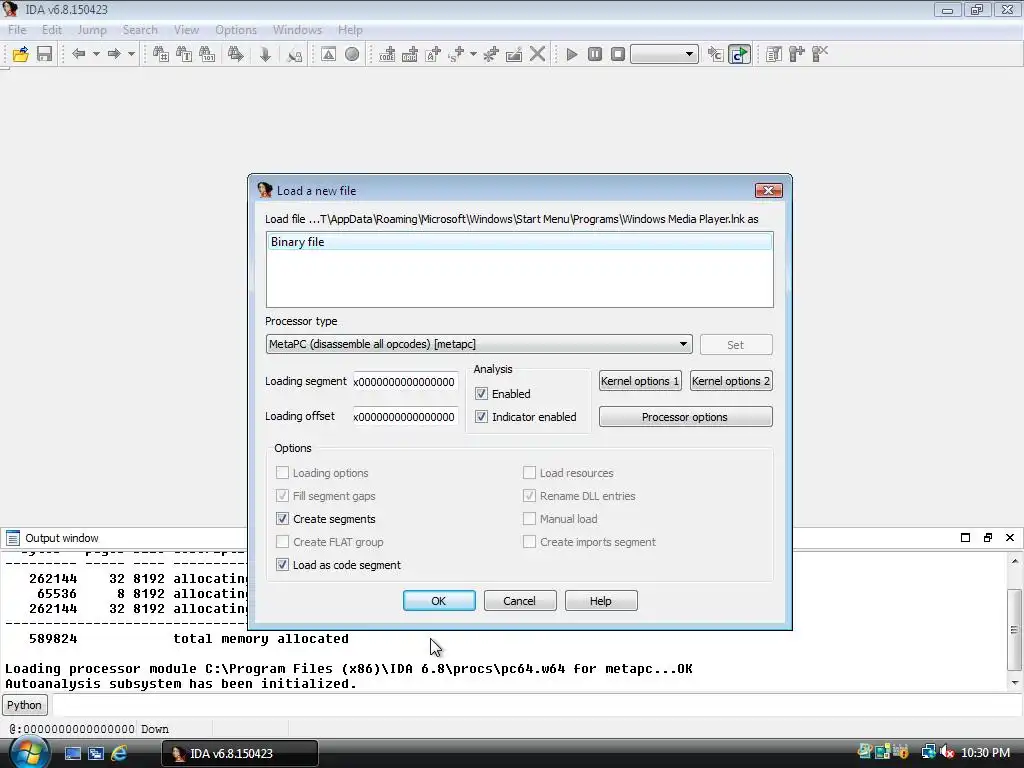The image size is (1024, 768).
Task: Open the forward-history dropdown arrow
Action: (x=131, y=54)
